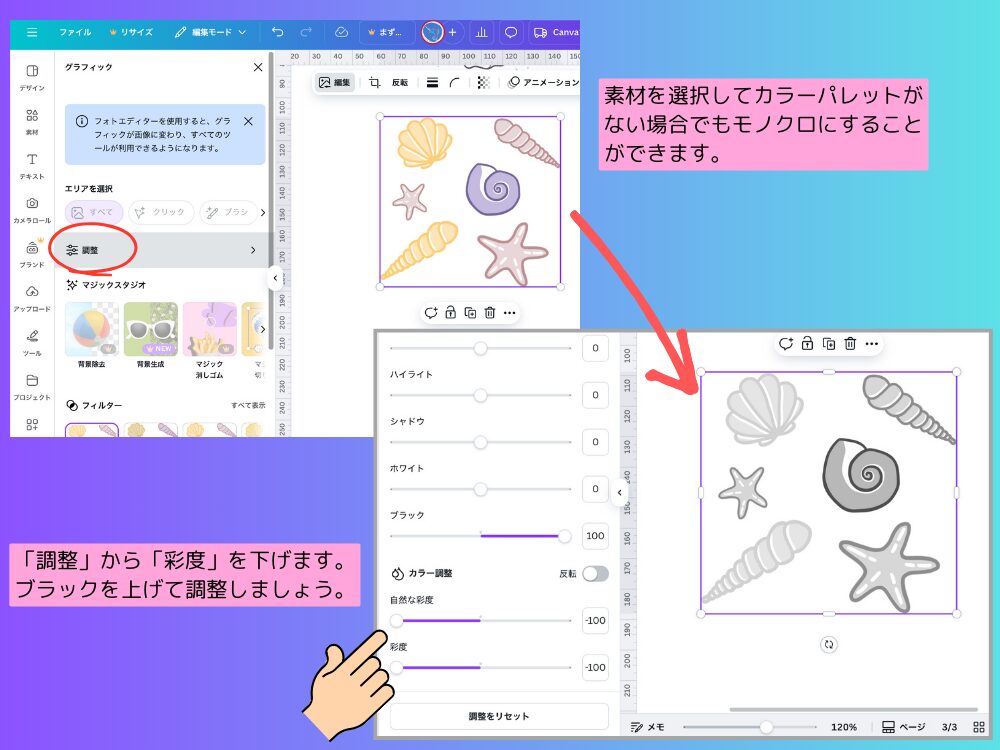Open the 背景除去 tool thumbnail in マジックスタジオ

(x=91, y=328)
